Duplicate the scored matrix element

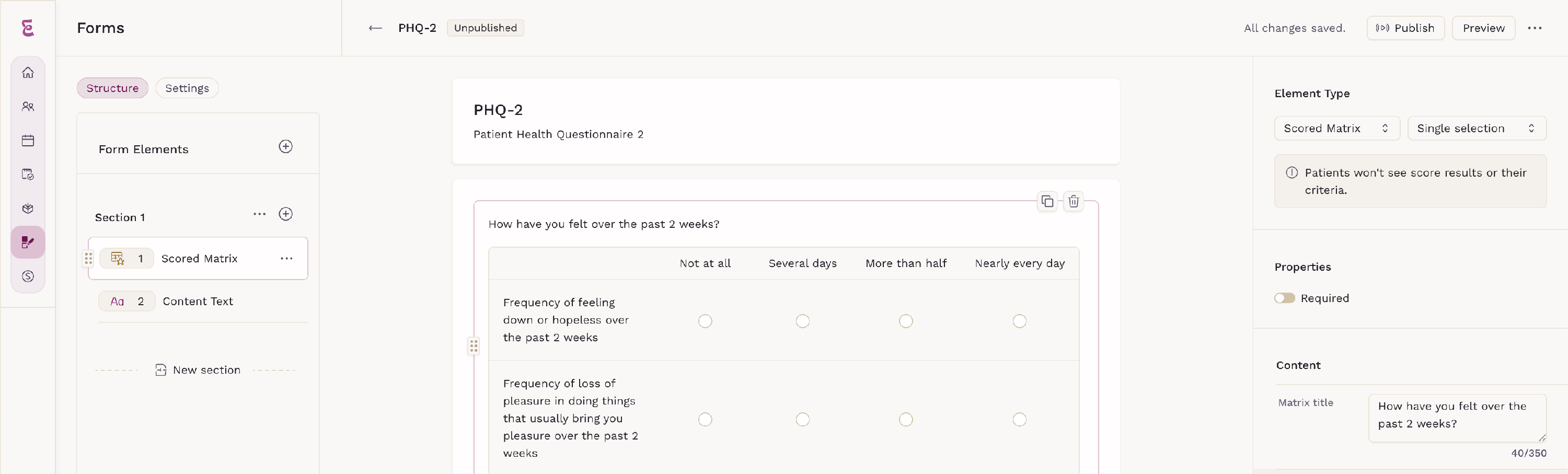pyautogui.click(x=1047, y=201)
